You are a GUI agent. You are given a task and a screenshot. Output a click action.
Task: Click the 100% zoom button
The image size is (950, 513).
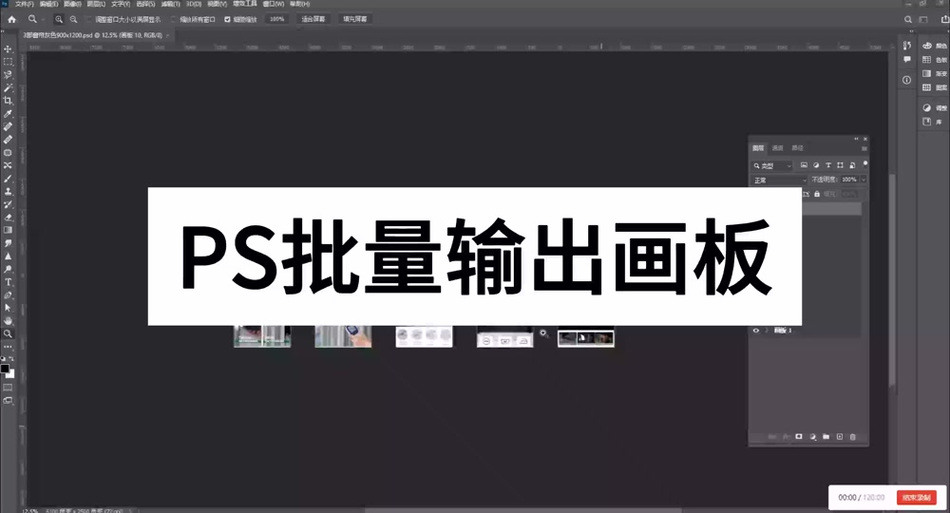point(277,19)
